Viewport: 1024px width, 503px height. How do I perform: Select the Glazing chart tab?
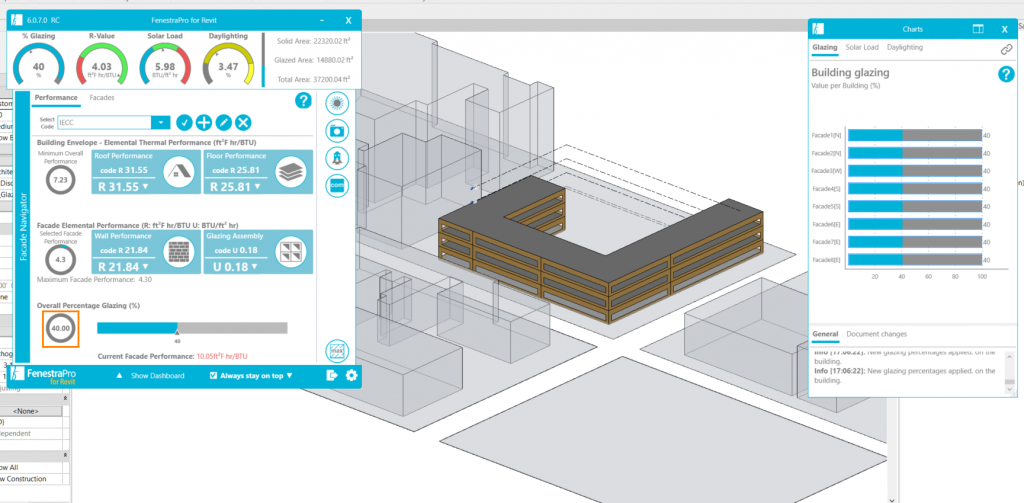click(x=824, y=47)
